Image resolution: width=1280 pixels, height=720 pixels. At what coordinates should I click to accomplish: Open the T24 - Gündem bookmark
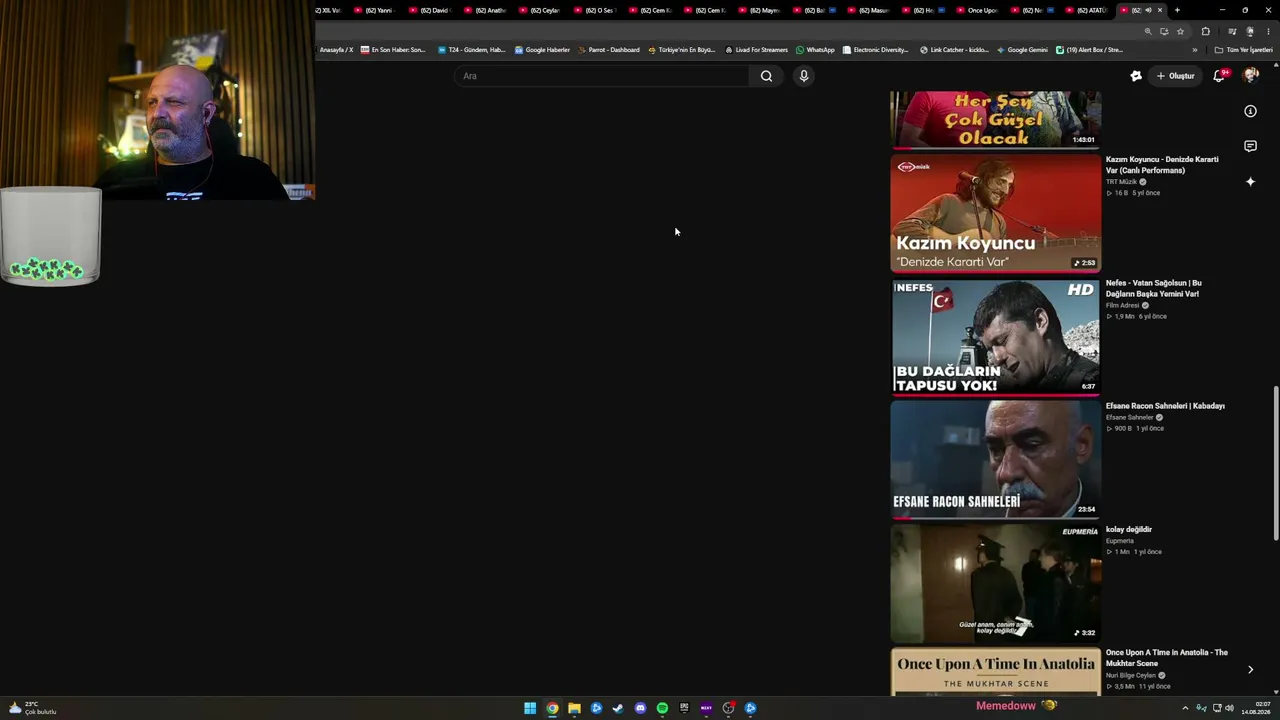coord(472,50)
